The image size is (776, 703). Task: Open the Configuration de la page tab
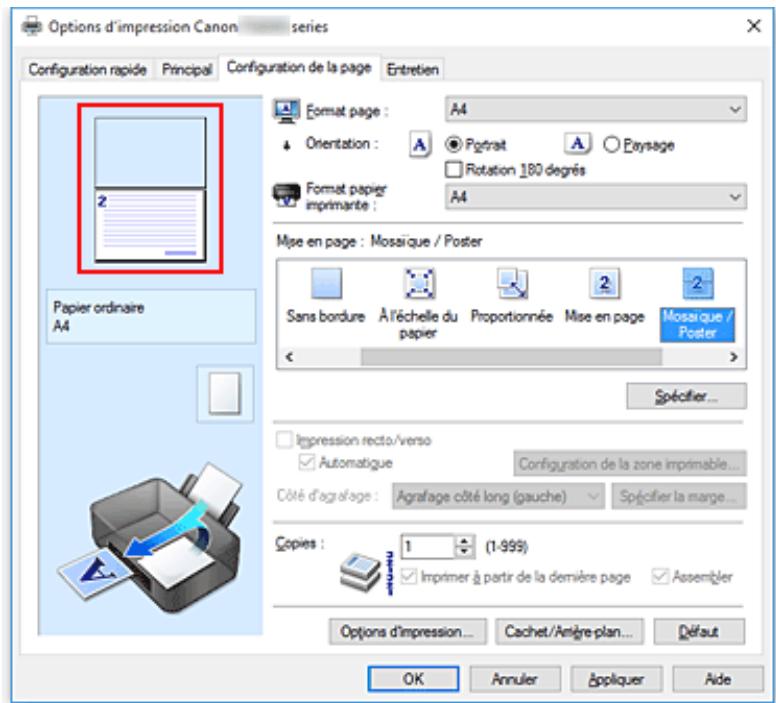pyautogui.click(x=299, y=67)
